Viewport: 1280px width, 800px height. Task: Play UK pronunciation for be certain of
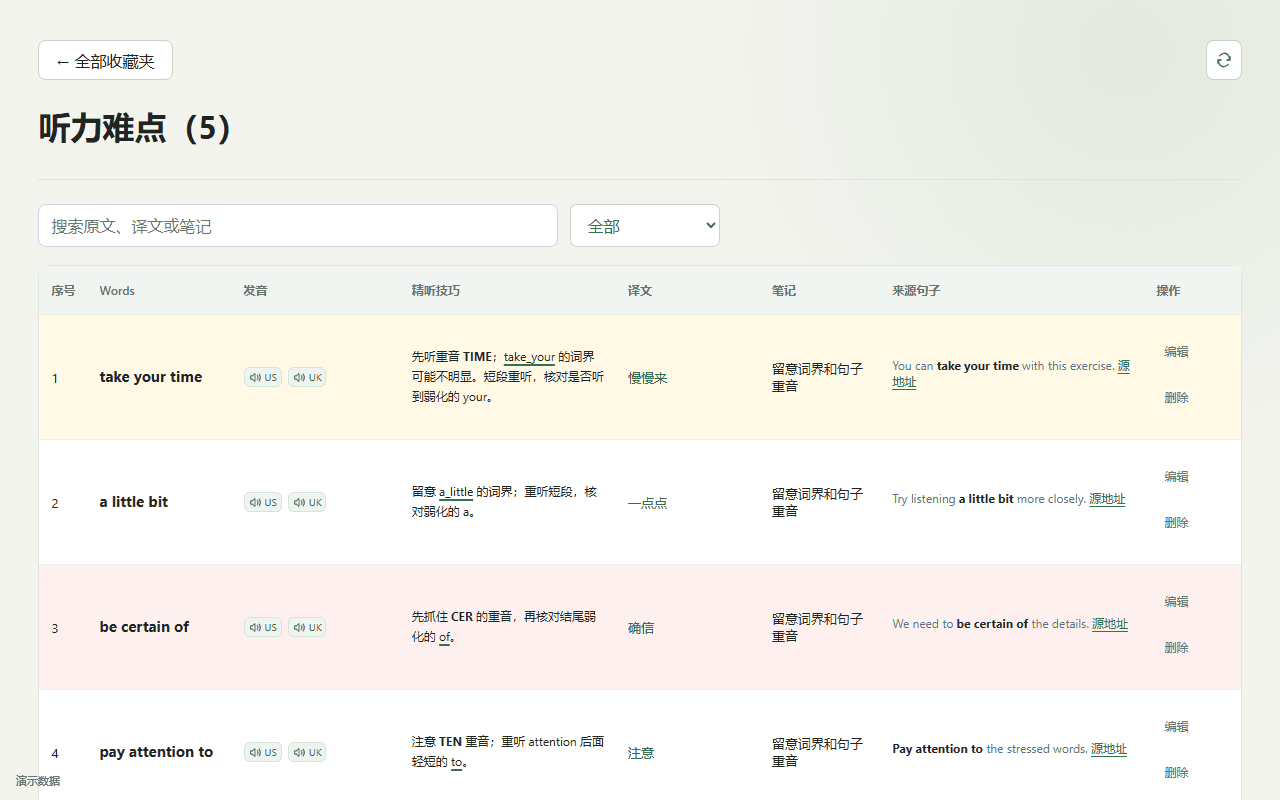point(307,627)
